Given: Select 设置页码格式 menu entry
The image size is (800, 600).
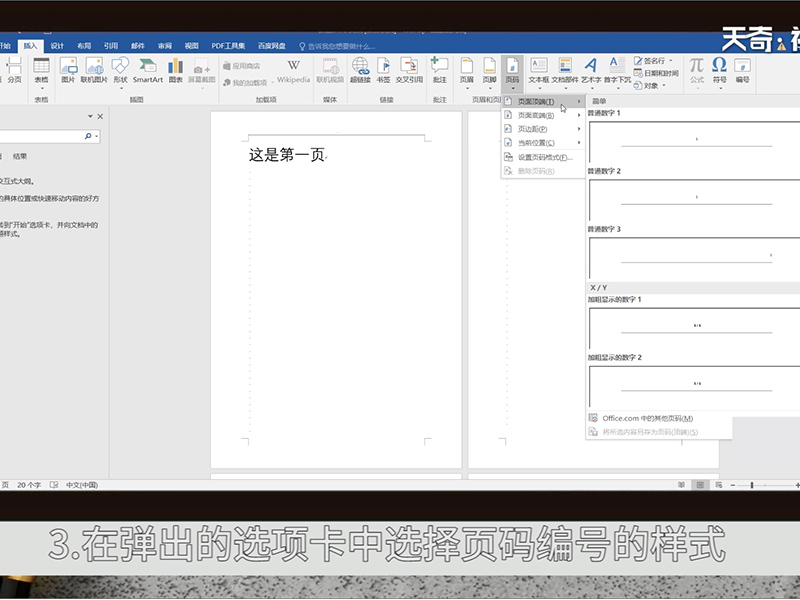Looking at the screenshot, I should pos(545,157).
